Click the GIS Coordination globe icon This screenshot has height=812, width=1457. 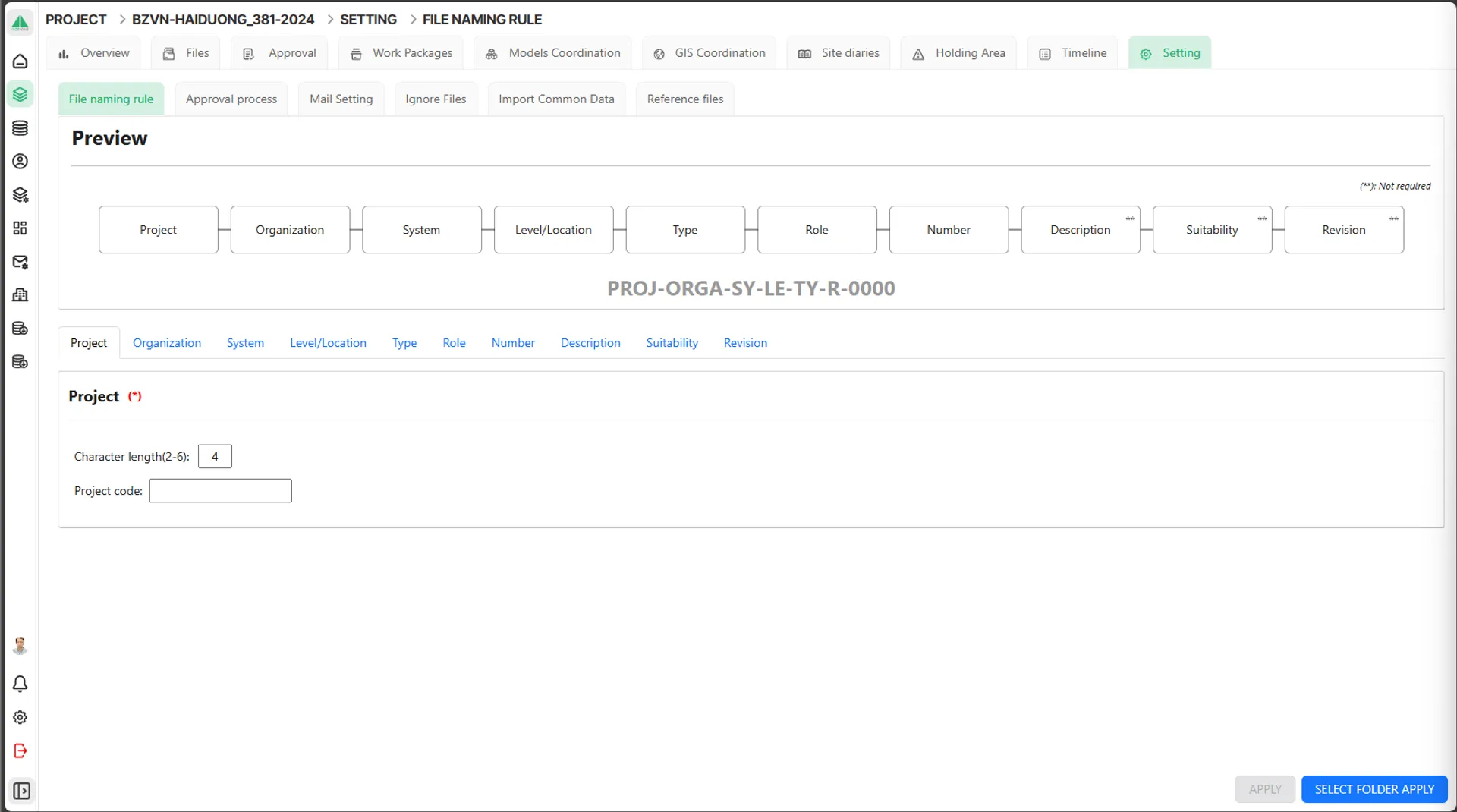click(x=659, y=54)
